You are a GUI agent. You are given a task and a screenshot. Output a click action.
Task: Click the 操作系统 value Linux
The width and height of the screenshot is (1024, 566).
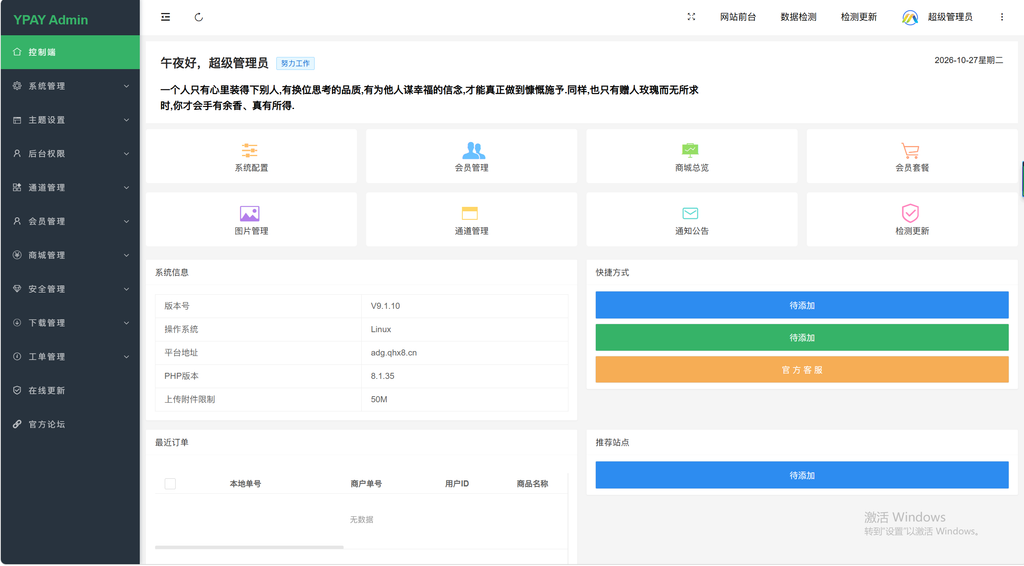point(381,329)
